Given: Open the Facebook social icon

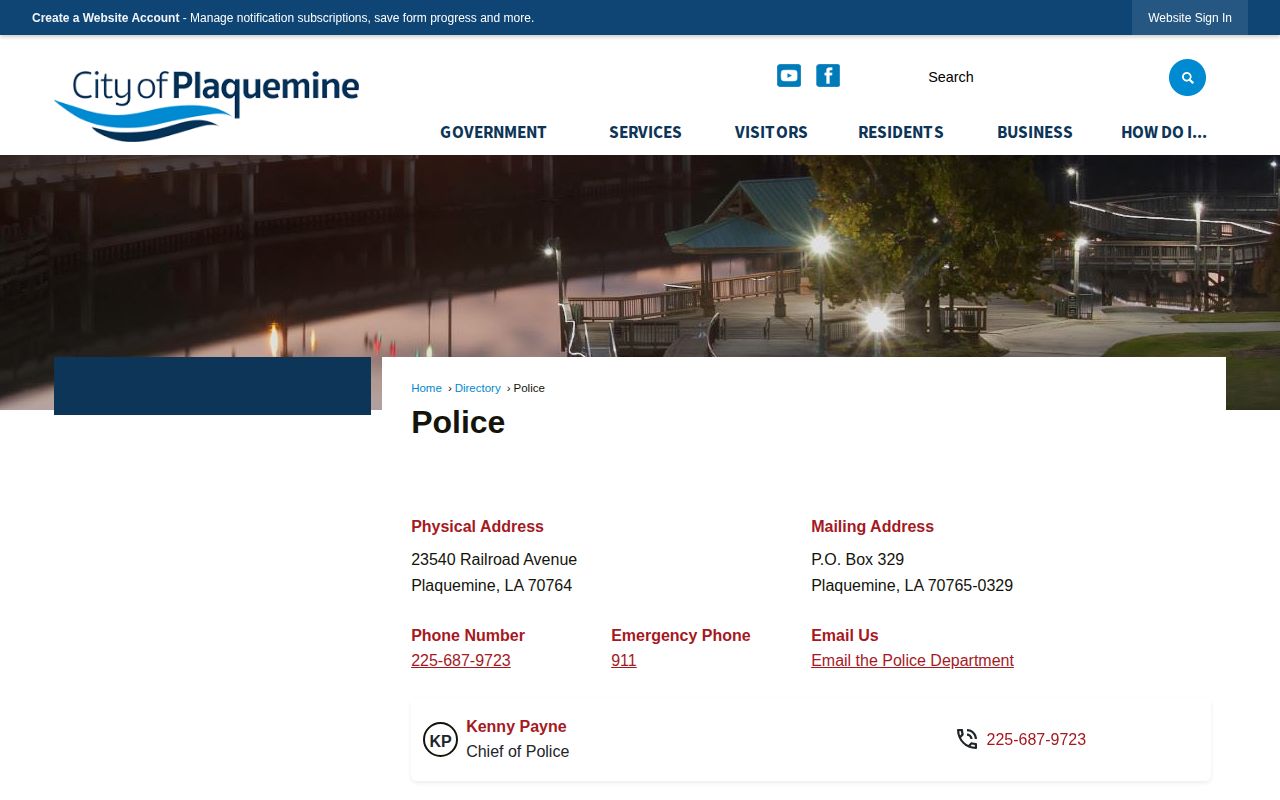Looking at the screenshot, I should [828, 75].
